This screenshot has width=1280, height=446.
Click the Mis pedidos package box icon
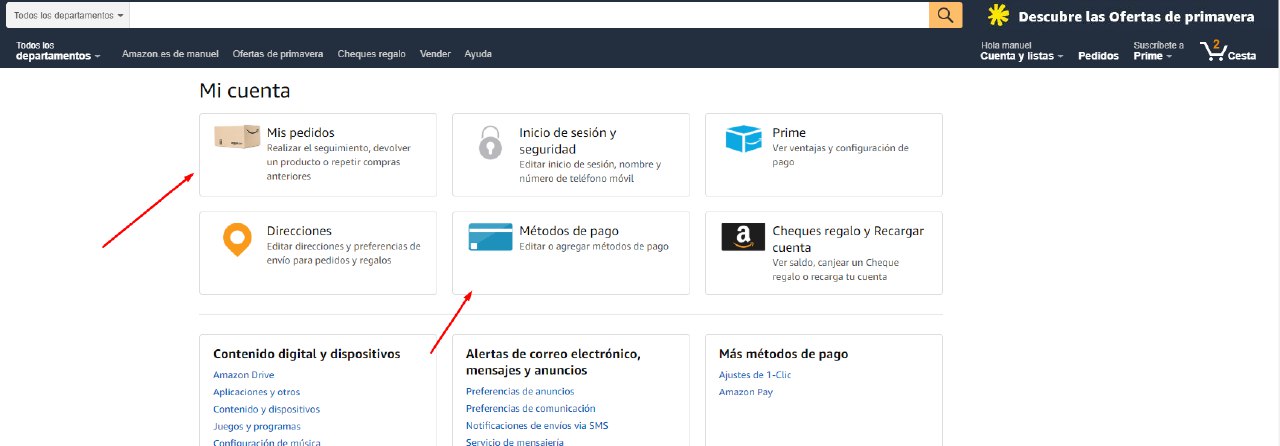tap(237, 138)
